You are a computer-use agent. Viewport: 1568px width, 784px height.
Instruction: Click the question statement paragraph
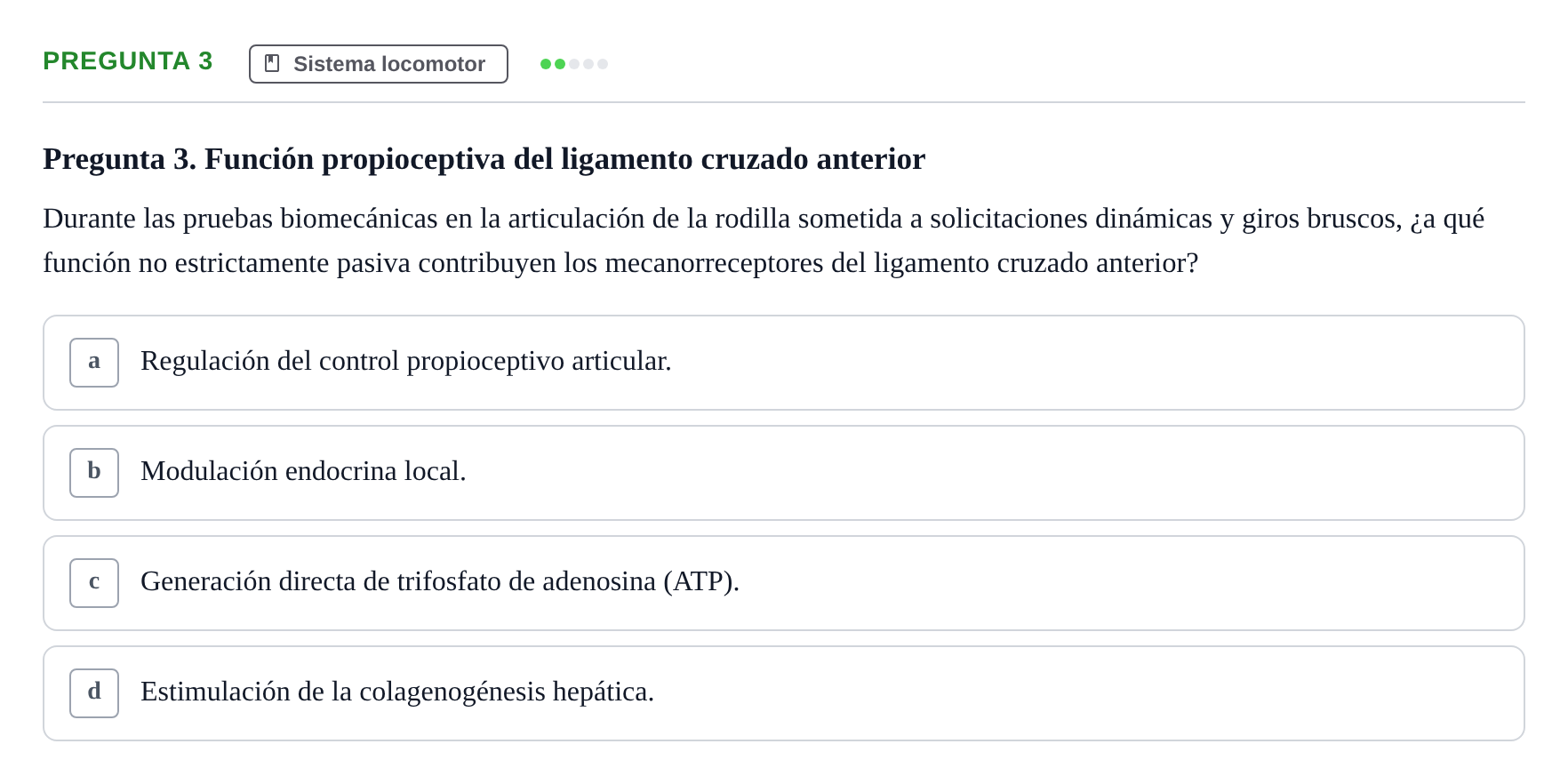pyautogui.click(x=764, y=241)
